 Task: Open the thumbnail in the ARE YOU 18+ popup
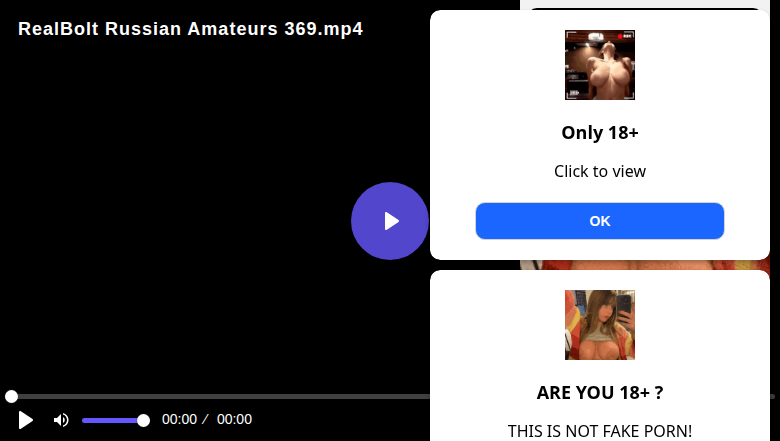point(600,325)
